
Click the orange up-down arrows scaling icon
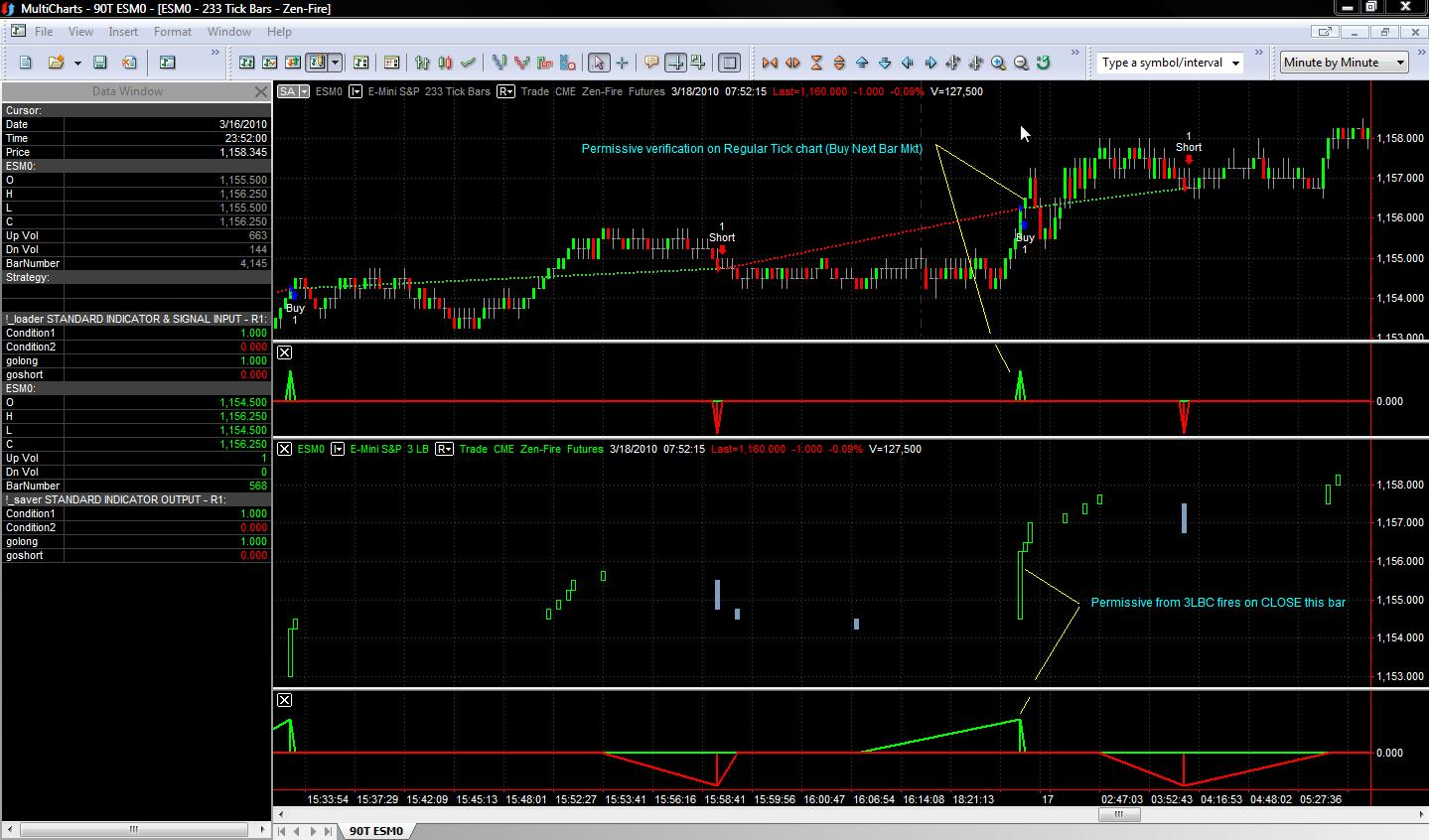click(x=839, y=63)
